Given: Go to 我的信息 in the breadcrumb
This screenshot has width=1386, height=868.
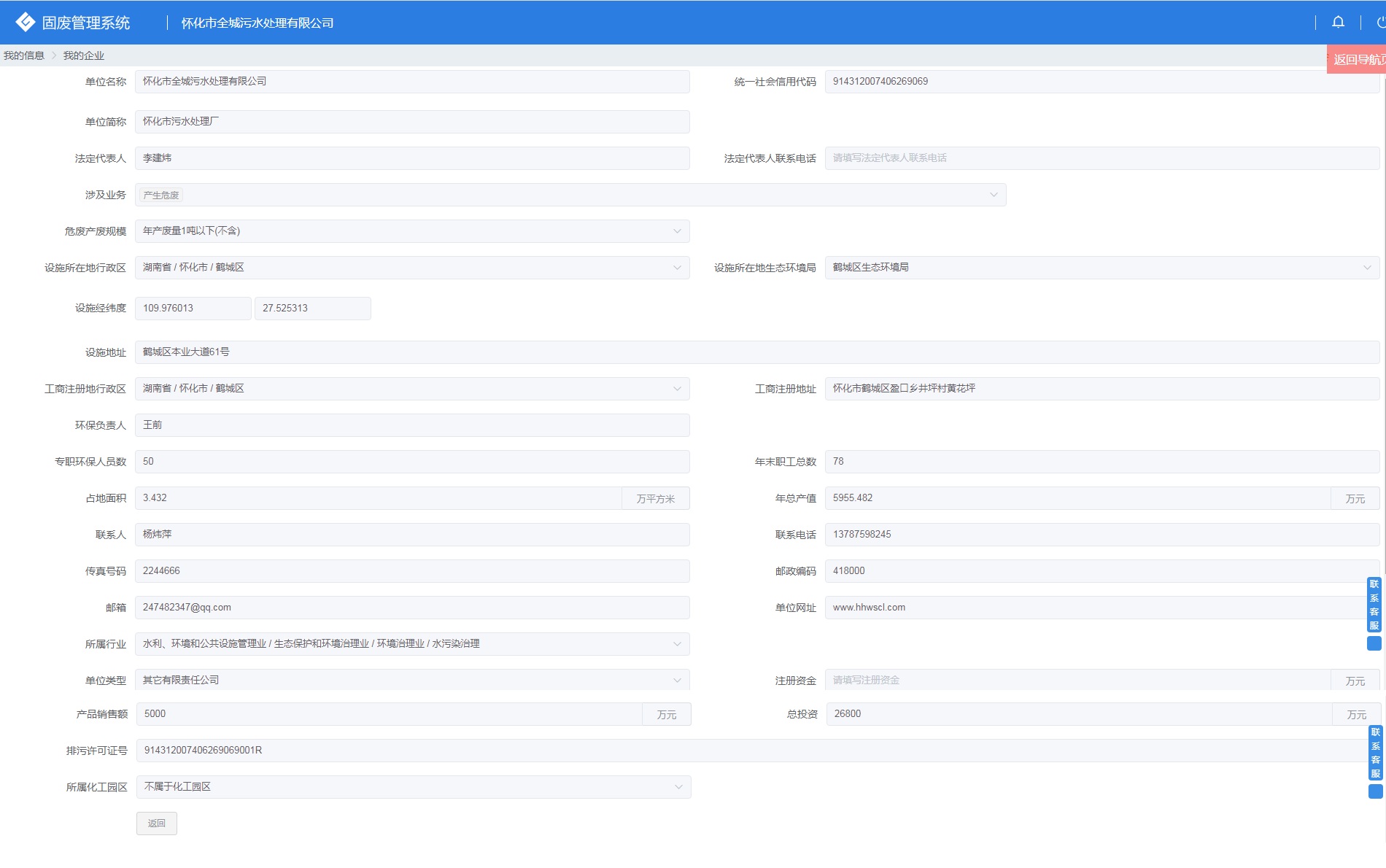Looking at the screenshot, I should pos(24,55).
